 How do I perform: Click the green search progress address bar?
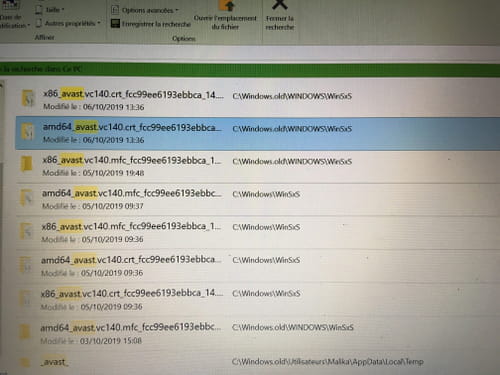(250, 69)
